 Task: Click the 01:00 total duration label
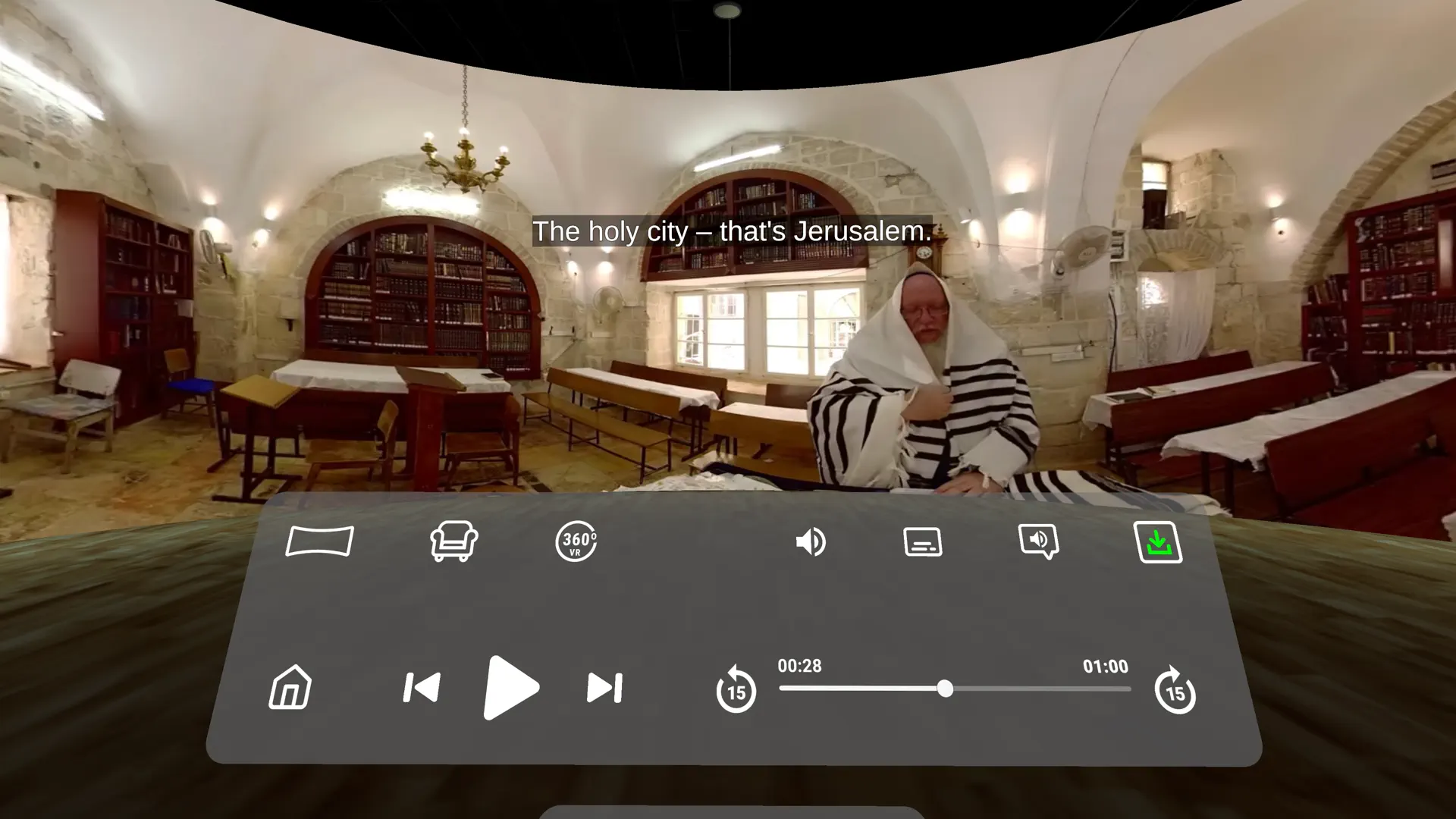click(1105, 667)
